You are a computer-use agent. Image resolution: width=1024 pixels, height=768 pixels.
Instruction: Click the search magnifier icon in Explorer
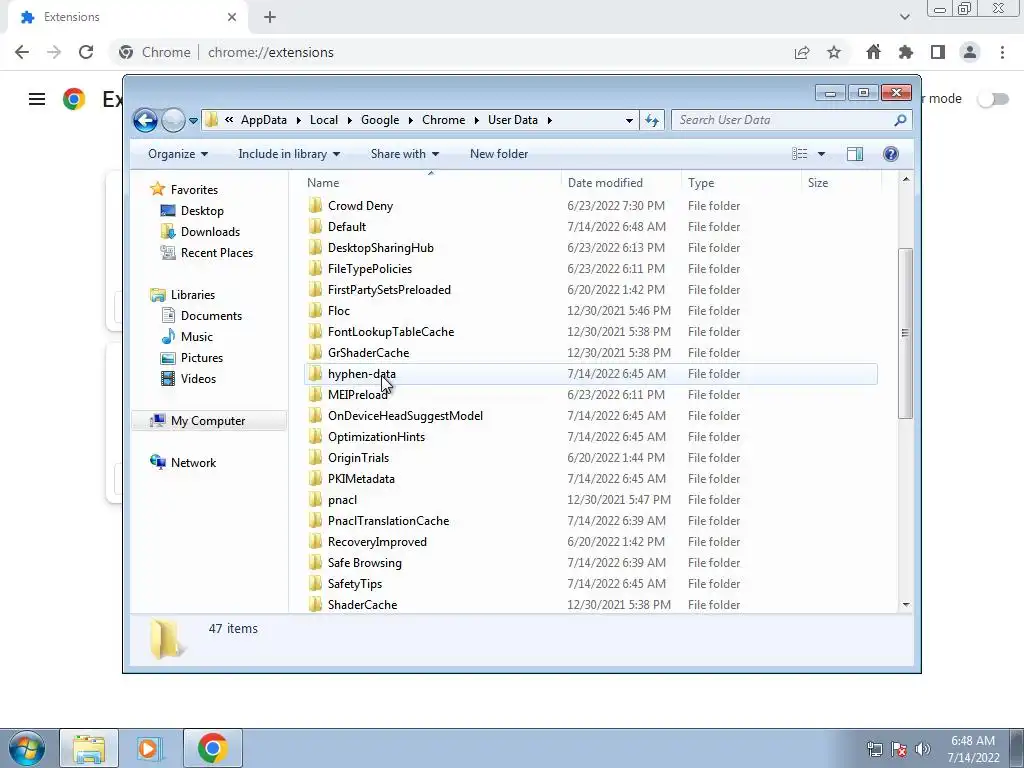pyautogui.click(x=900, y=120)
